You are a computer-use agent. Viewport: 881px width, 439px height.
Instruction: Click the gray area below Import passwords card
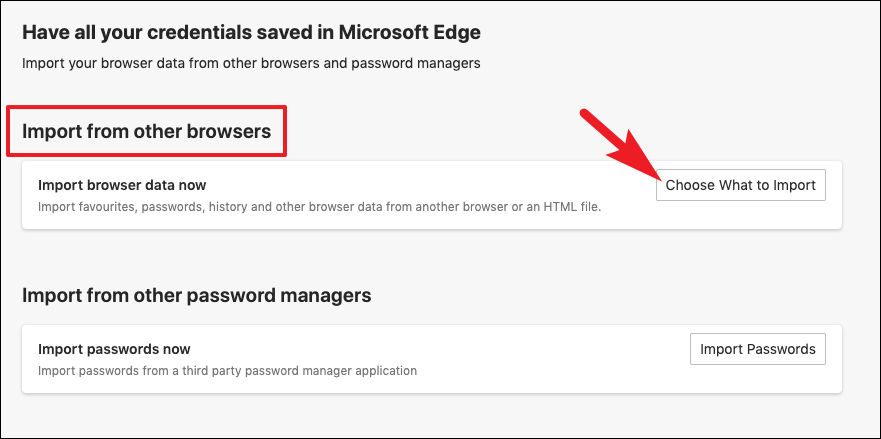coord(432,415)
